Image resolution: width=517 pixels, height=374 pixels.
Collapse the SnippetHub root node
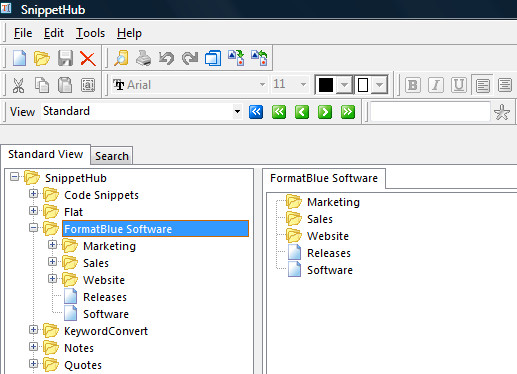pyautogui.click(x=14, y=177)
